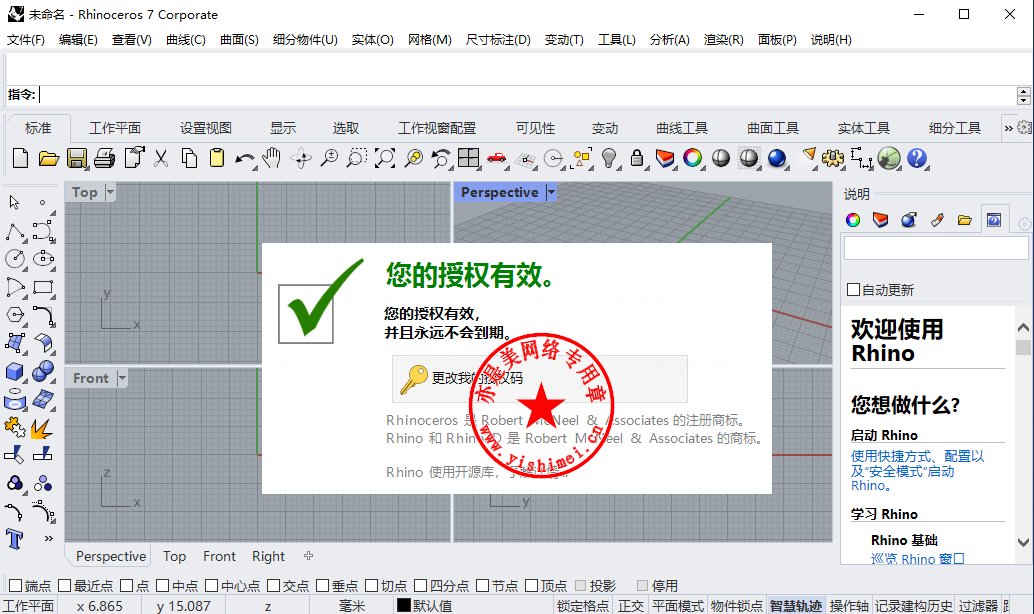
Task: Toggle 锁定格点 in the status bar
Action: click(583, 605)
